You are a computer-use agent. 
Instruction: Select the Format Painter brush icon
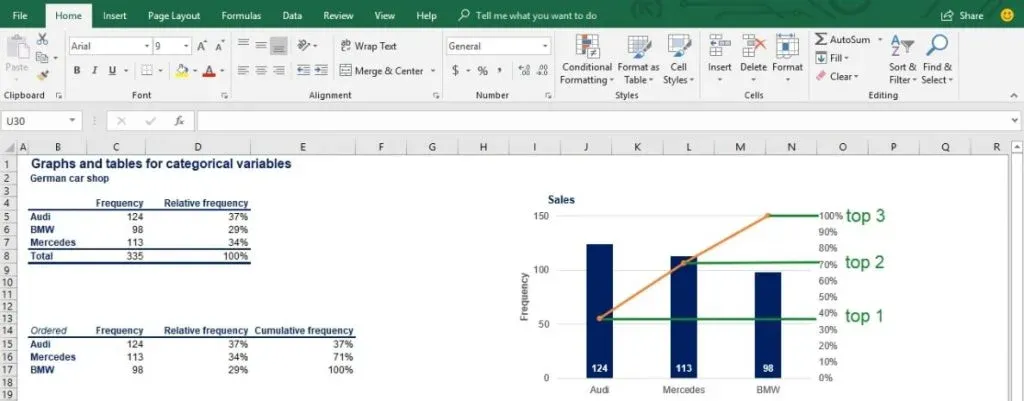(43, 75)
